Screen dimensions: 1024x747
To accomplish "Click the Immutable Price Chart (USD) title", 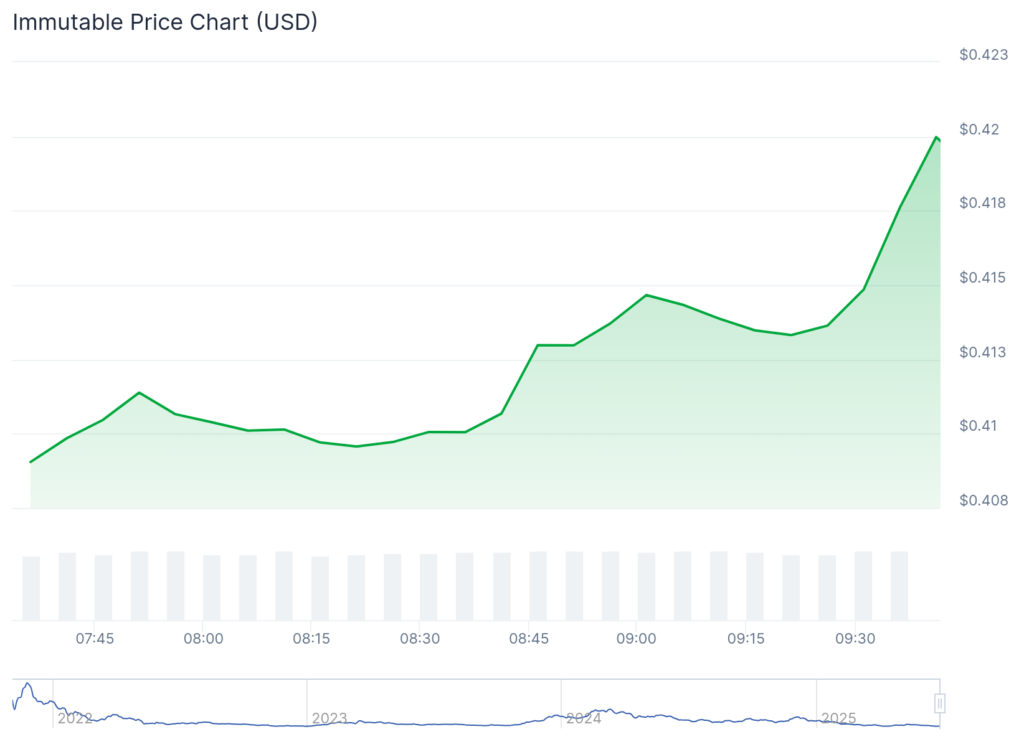I will coord(165,22).
